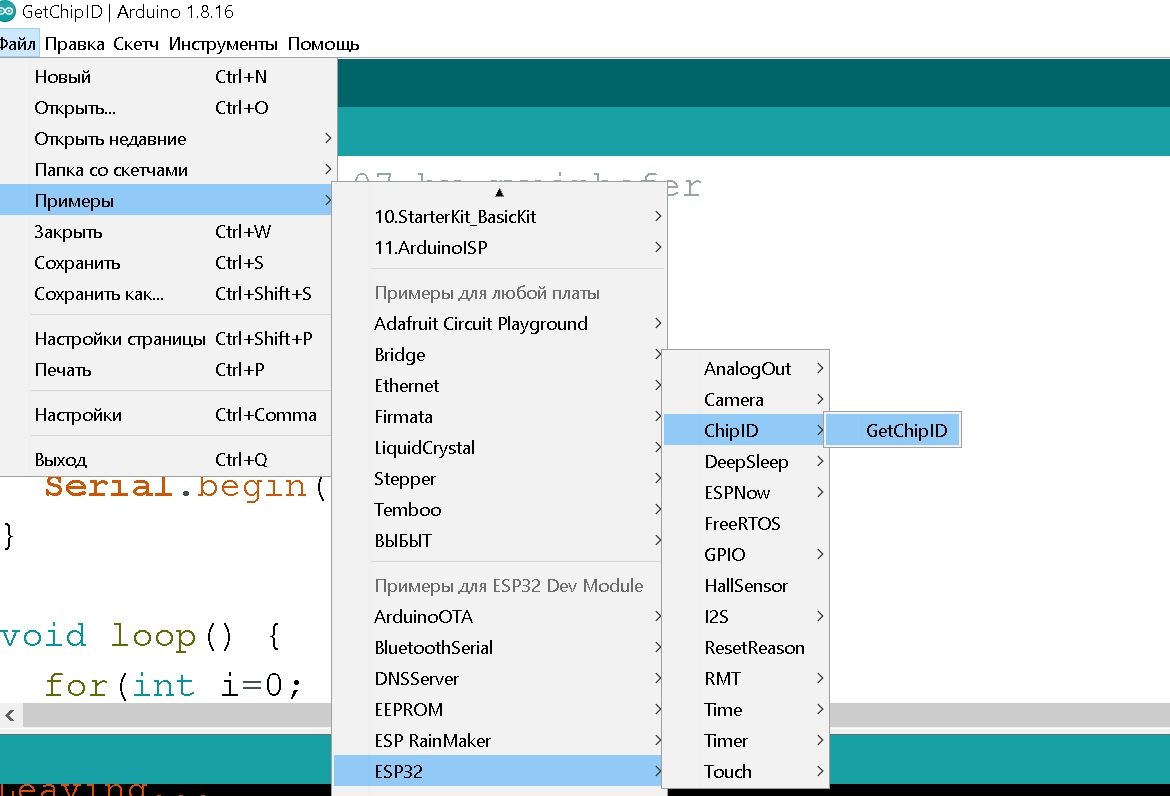This screenshot has width=1170, height=796.
Task: Open the ВЫБЫТ examples submenu
Action: pos(499,541)
